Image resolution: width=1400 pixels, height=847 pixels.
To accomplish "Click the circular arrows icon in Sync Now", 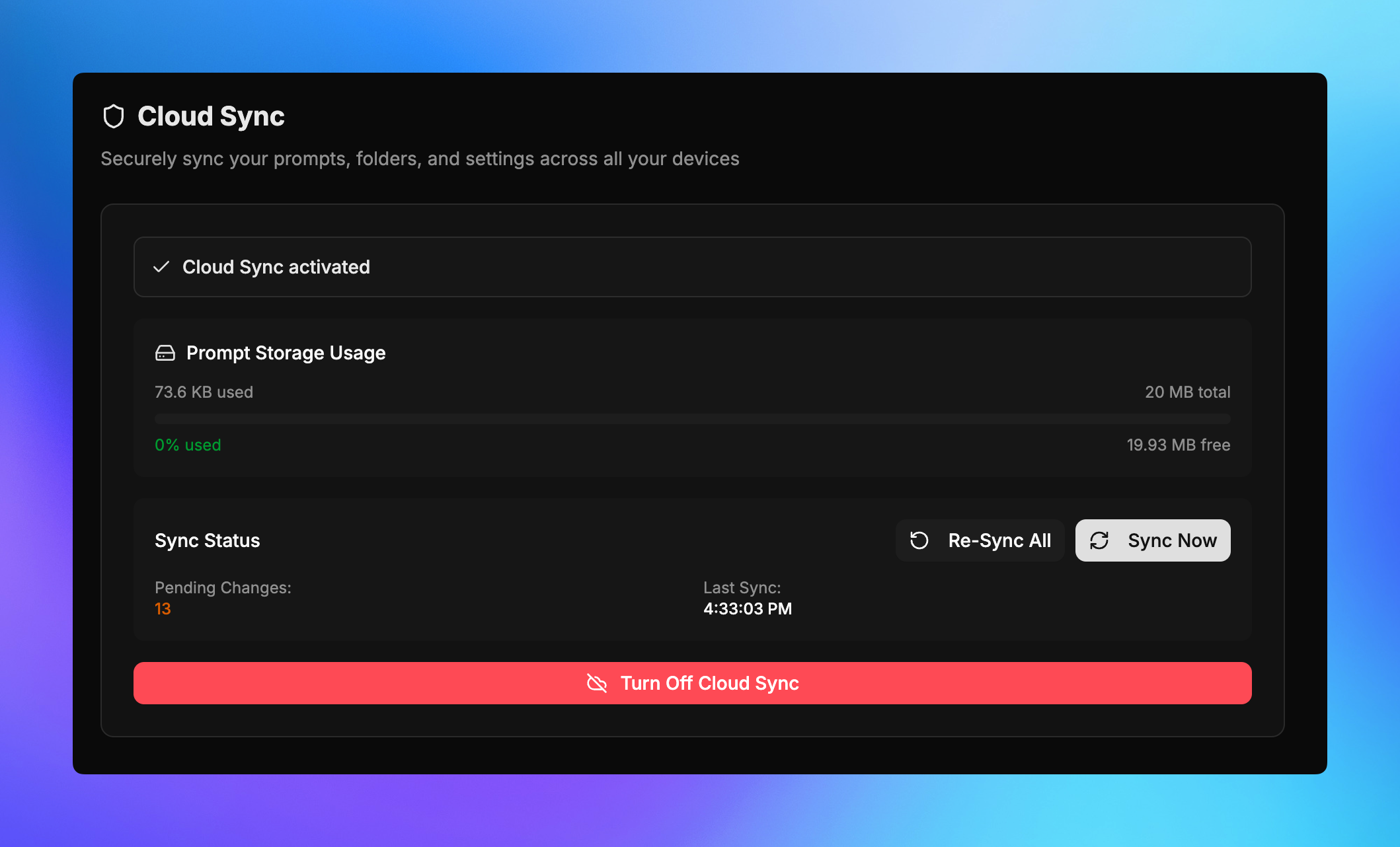I will pos(1099,540).
